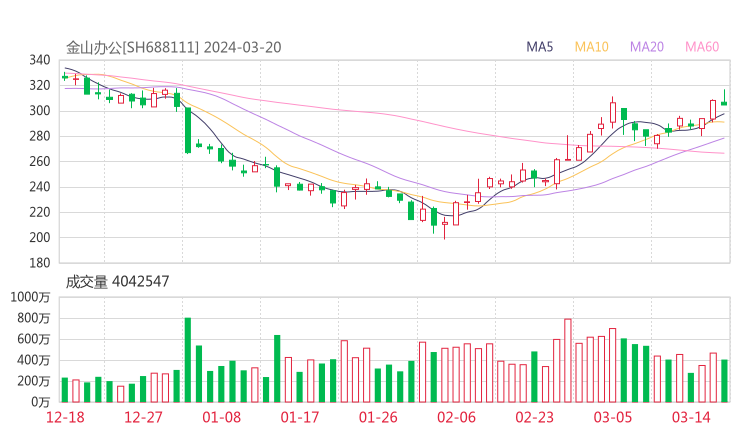Click the lowest red candlestick near 200
The height and width of the screenshot is (440, 740).
[445, 229]
